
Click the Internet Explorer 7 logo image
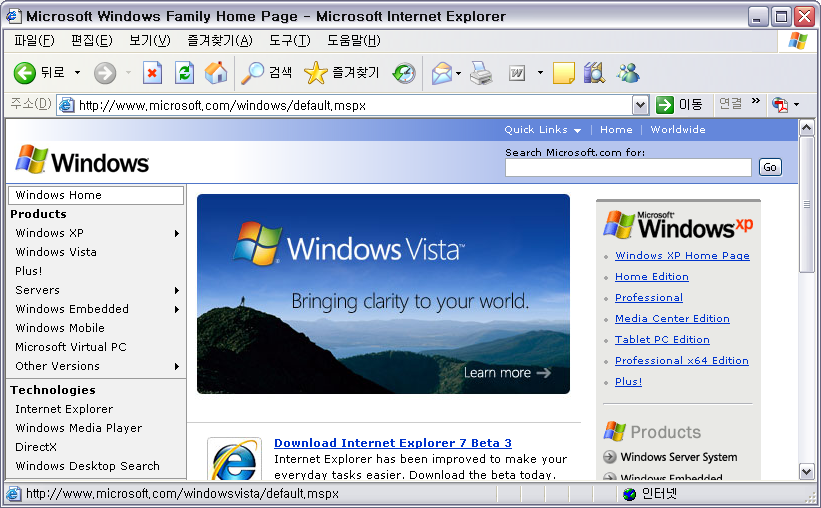[x=235, y=459]
